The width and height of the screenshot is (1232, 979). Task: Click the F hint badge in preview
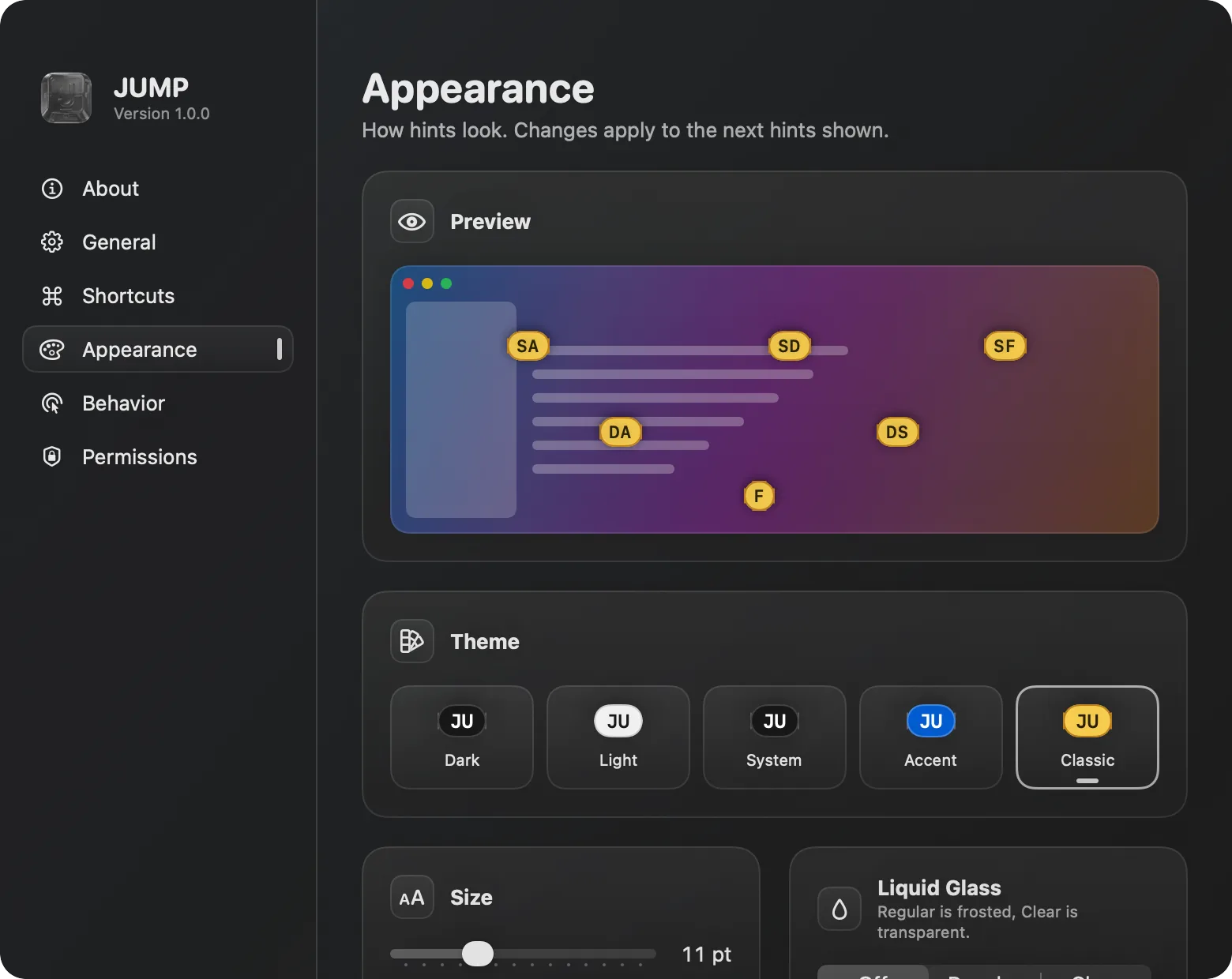coord(759,496)
